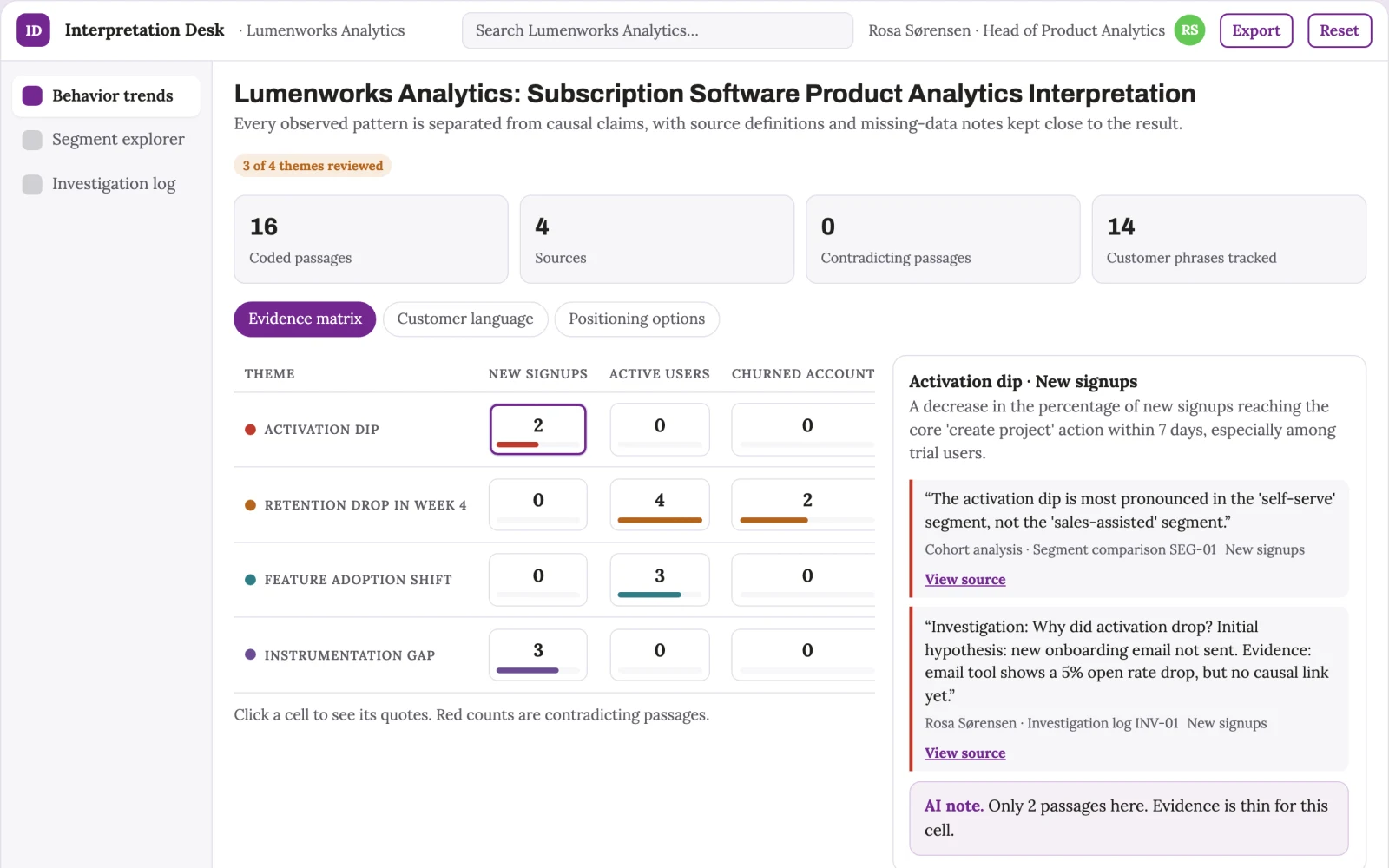Select Retention drop New signups cell
Screen dimensions: 1389x868
538,504
